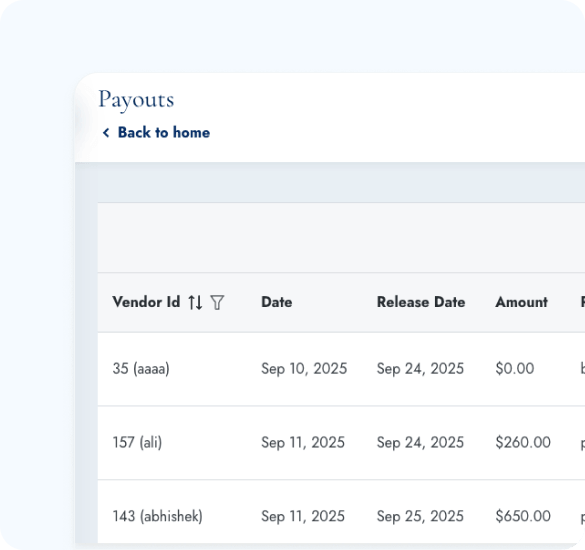Click the Date column header

click(x=276, y=302)
